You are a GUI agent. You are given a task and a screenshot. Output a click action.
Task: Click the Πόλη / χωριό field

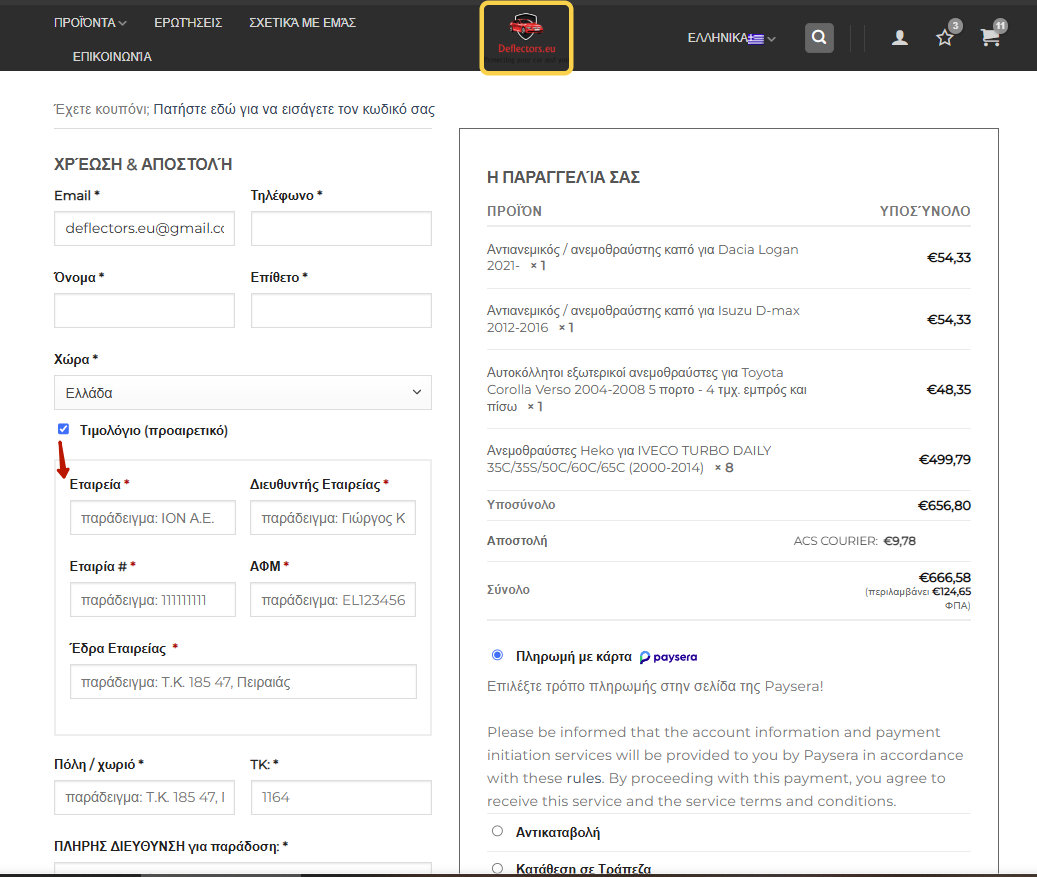pos(144,797)
